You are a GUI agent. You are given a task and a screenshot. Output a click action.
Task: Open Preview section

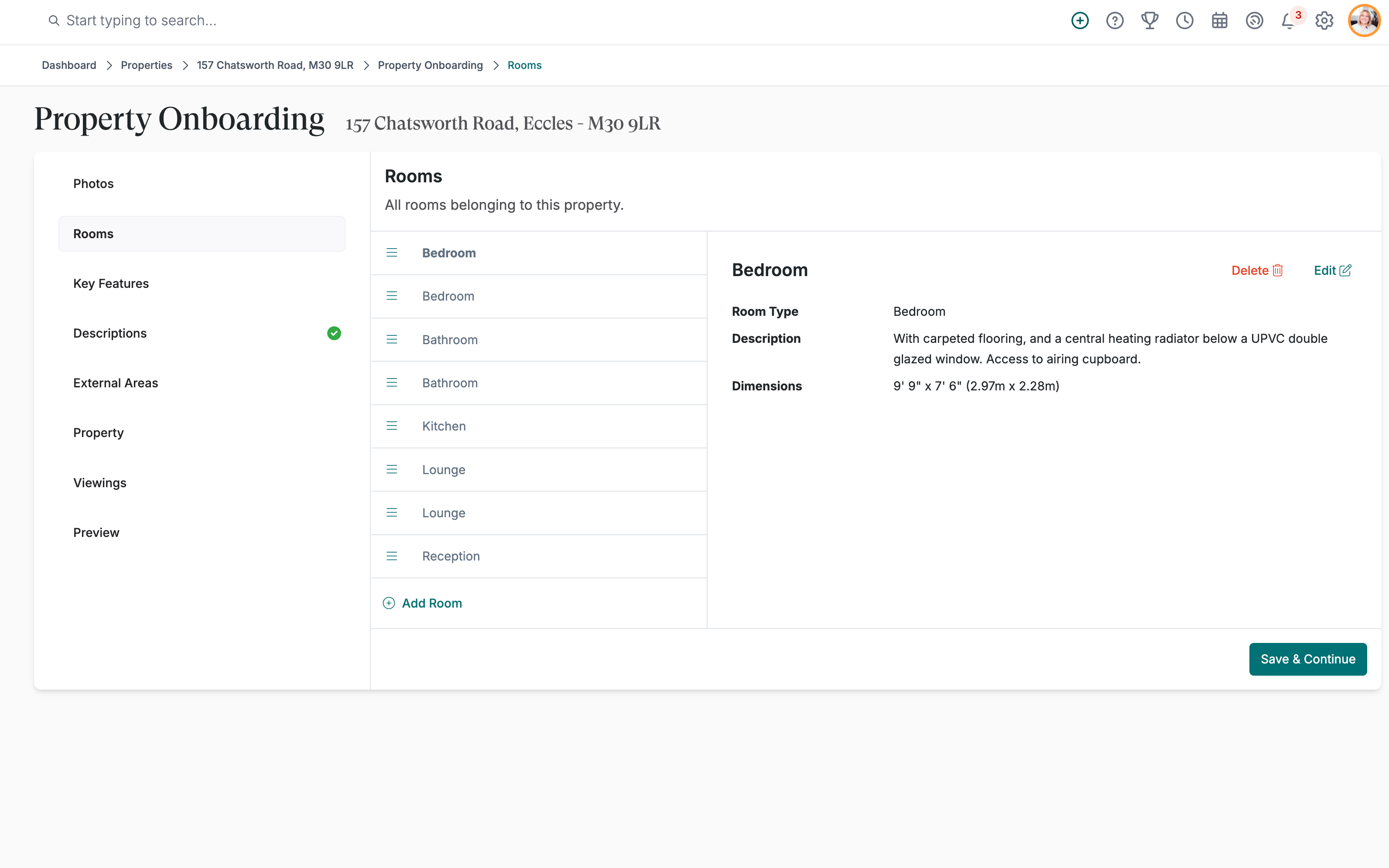tap(202, 533)
